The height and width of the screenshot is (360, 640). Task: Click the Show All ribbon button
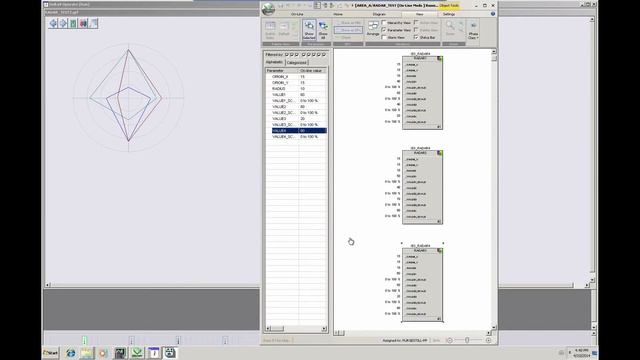323,30
